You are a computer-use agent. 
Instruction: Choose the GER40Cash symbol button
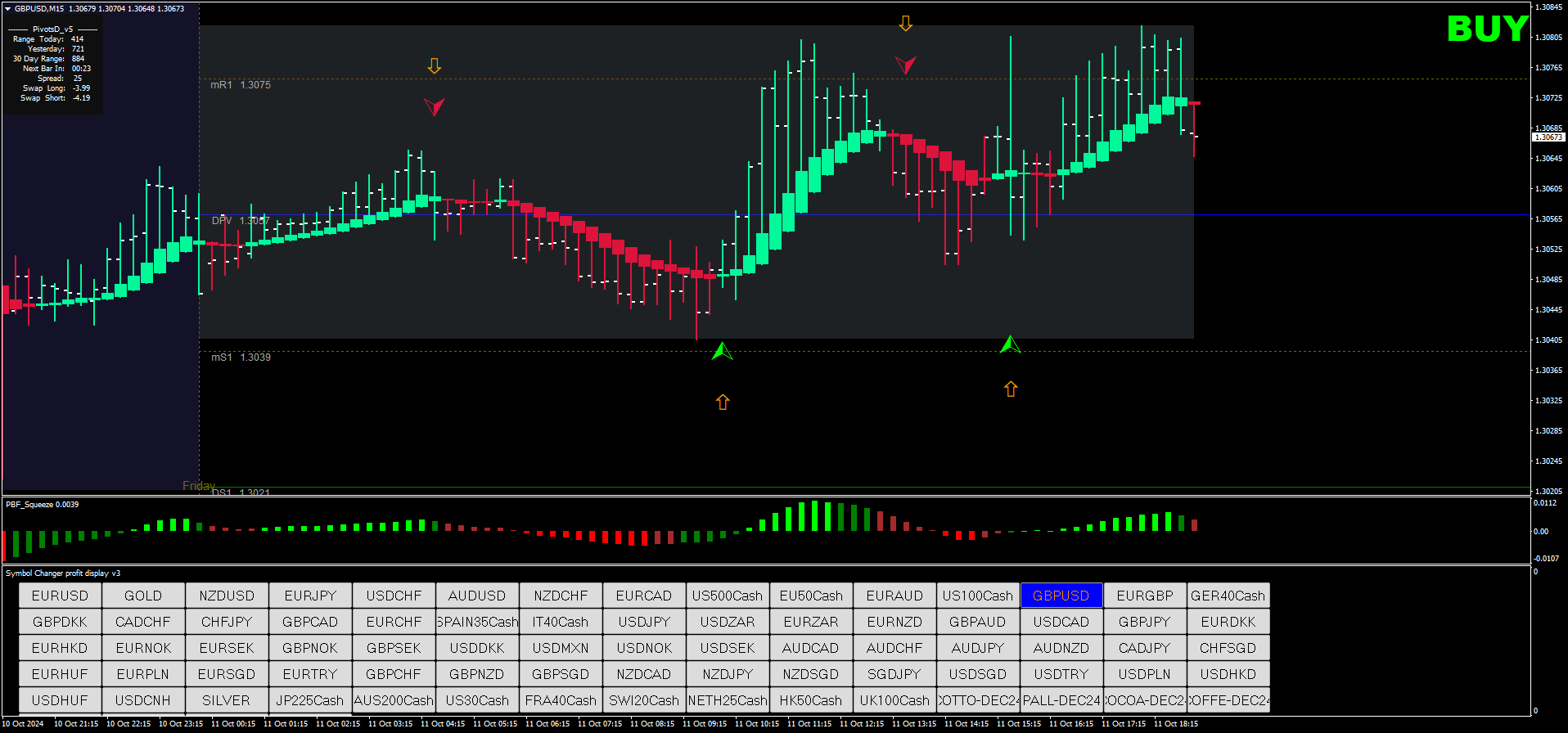pyautogui.click(x=1228, y=596)
